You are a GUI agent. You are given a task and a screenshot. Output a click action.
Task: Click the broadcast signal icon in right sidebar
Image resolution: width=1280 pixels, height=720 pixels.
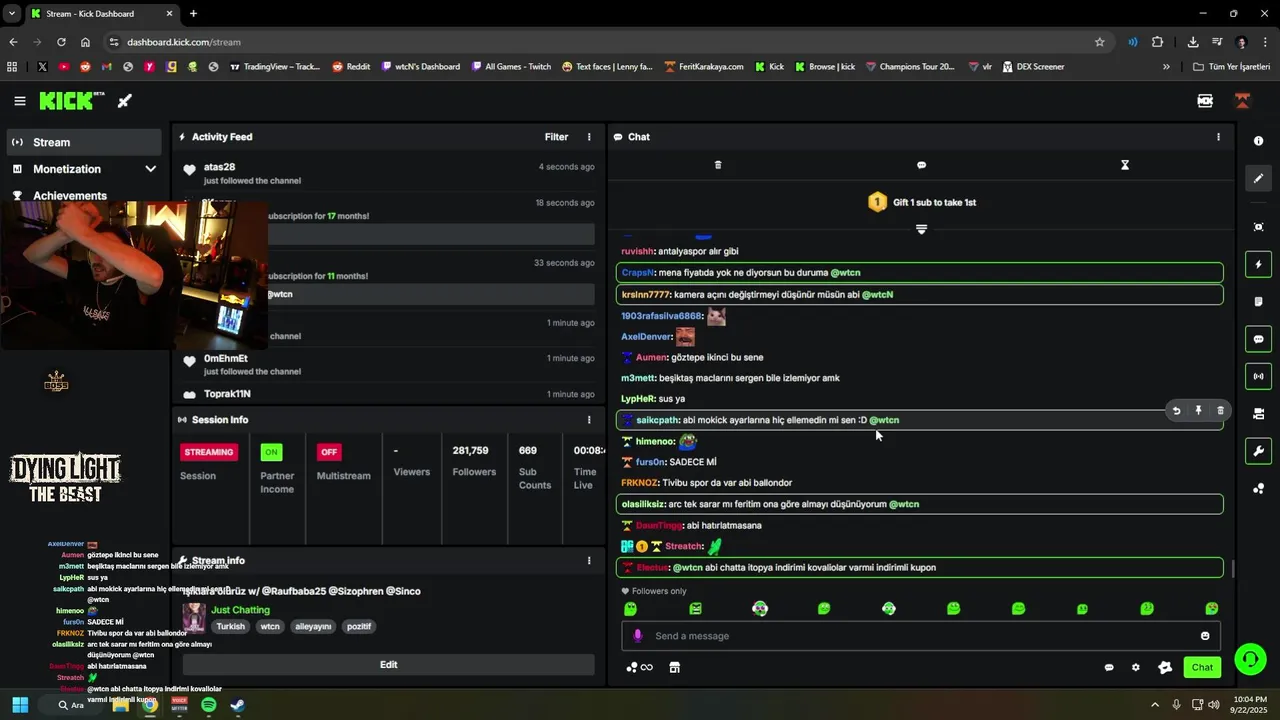pyautogui.click(x=1258, y=377)
